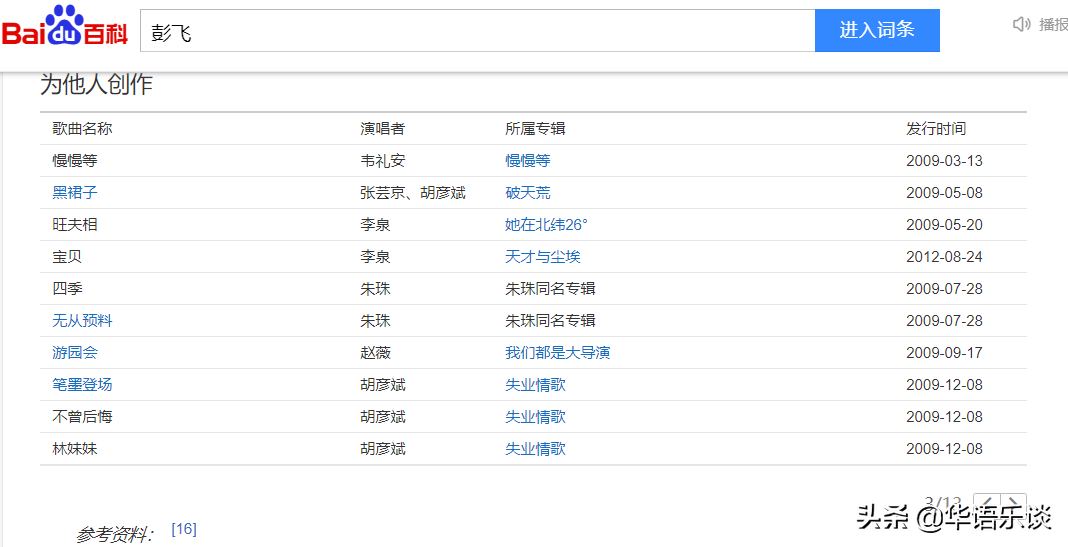Click reference citation [16]
The image size is (1068, 547).
184,529
